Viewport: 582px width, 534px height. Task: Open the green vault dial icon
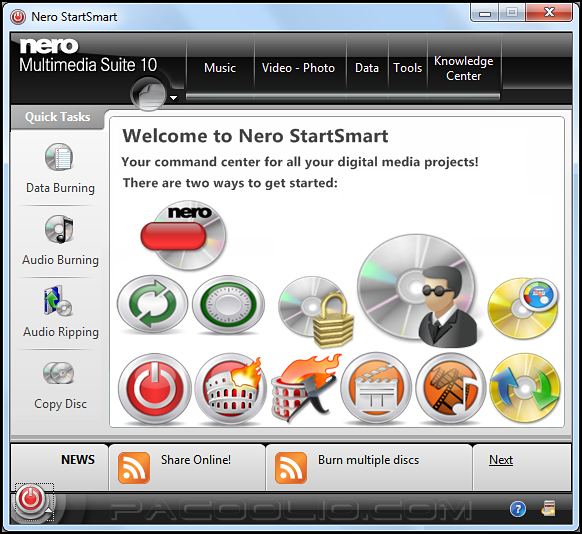point(228,304)
